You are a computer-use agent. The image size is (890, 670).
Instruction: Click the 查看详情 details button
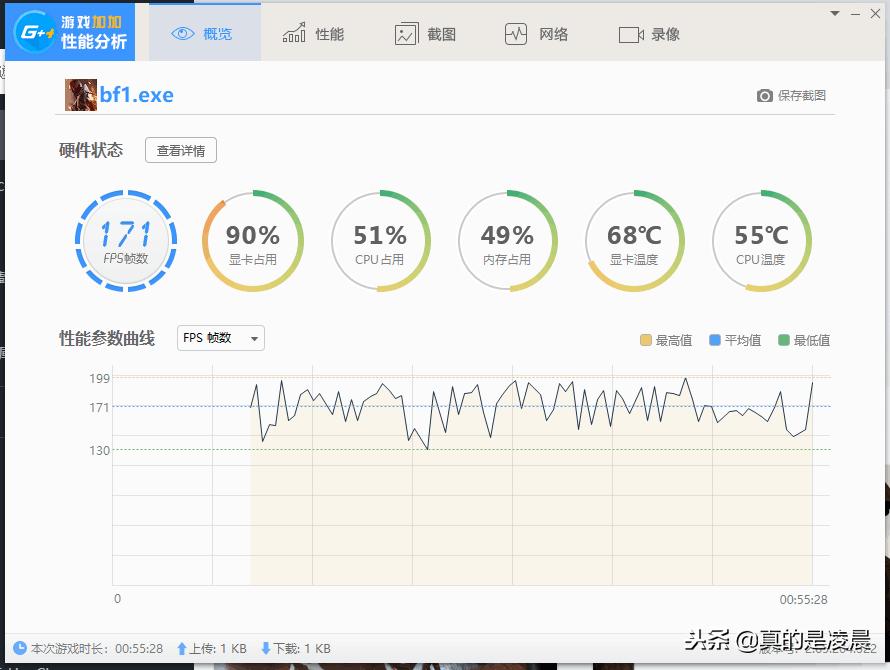click(181, 150)
